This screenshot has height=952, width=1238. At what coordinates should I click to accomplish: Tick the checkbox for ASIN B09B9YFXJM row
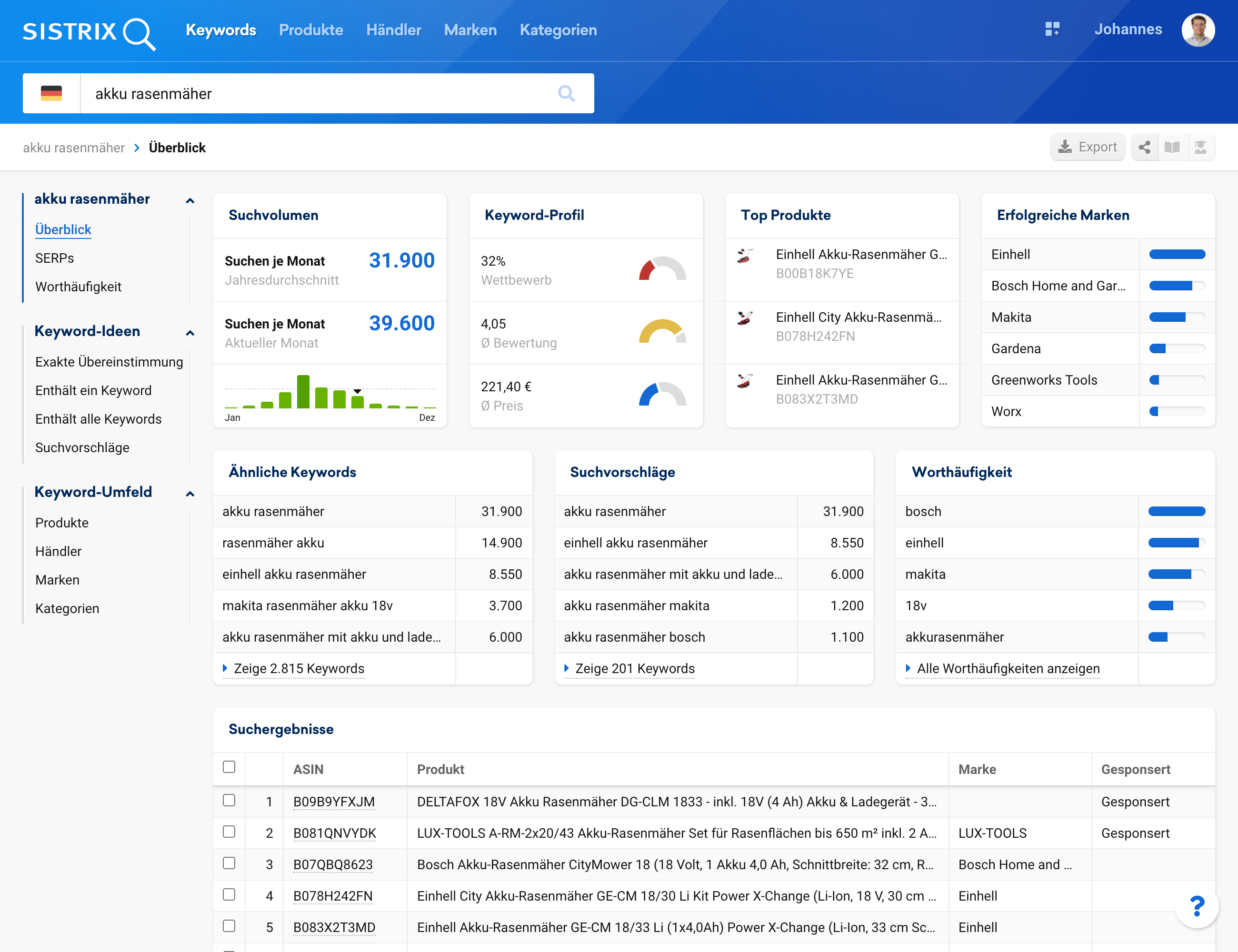pos(229,800)
